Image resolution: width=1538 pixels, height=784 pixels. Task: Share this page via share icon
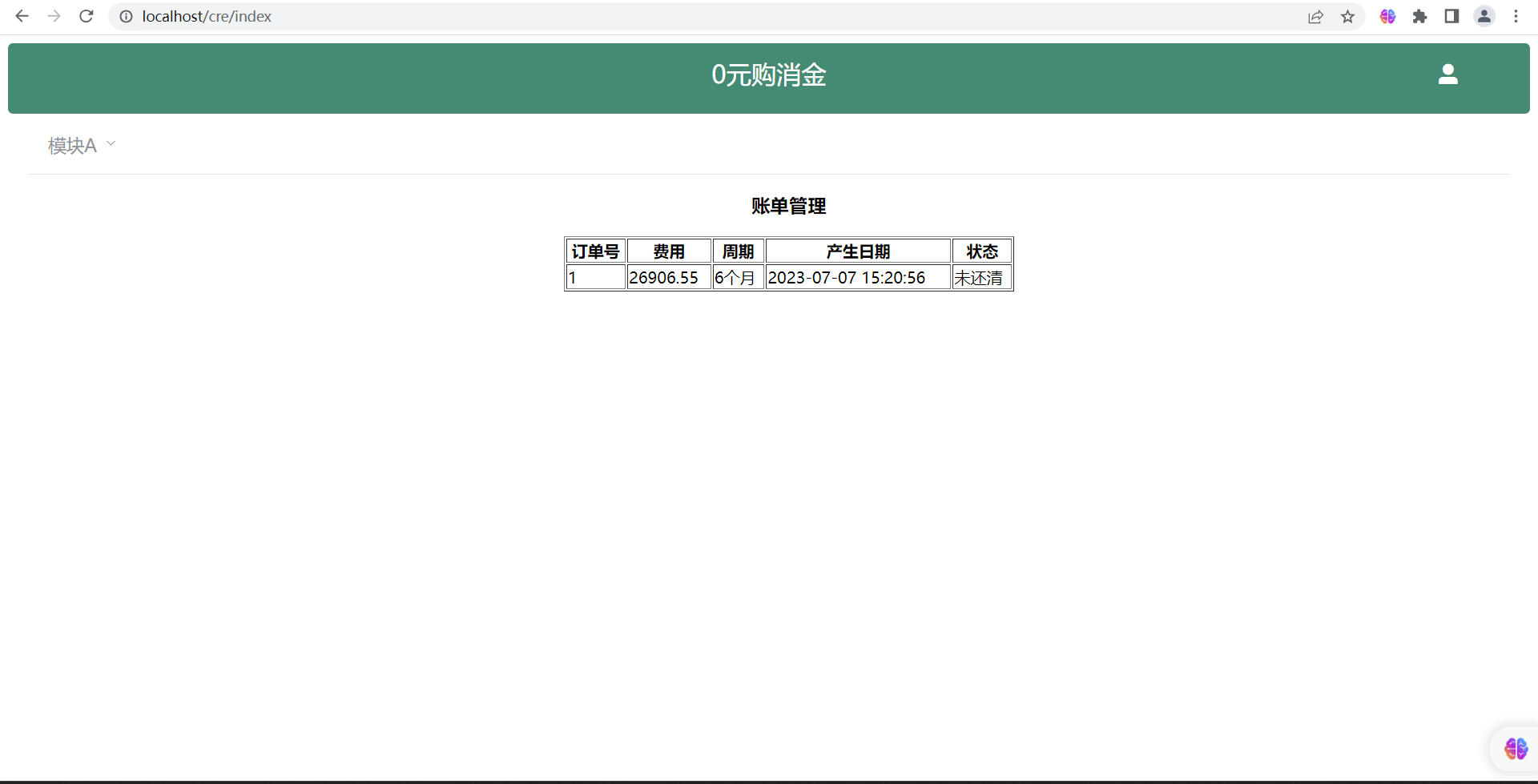click(1315, 16)
